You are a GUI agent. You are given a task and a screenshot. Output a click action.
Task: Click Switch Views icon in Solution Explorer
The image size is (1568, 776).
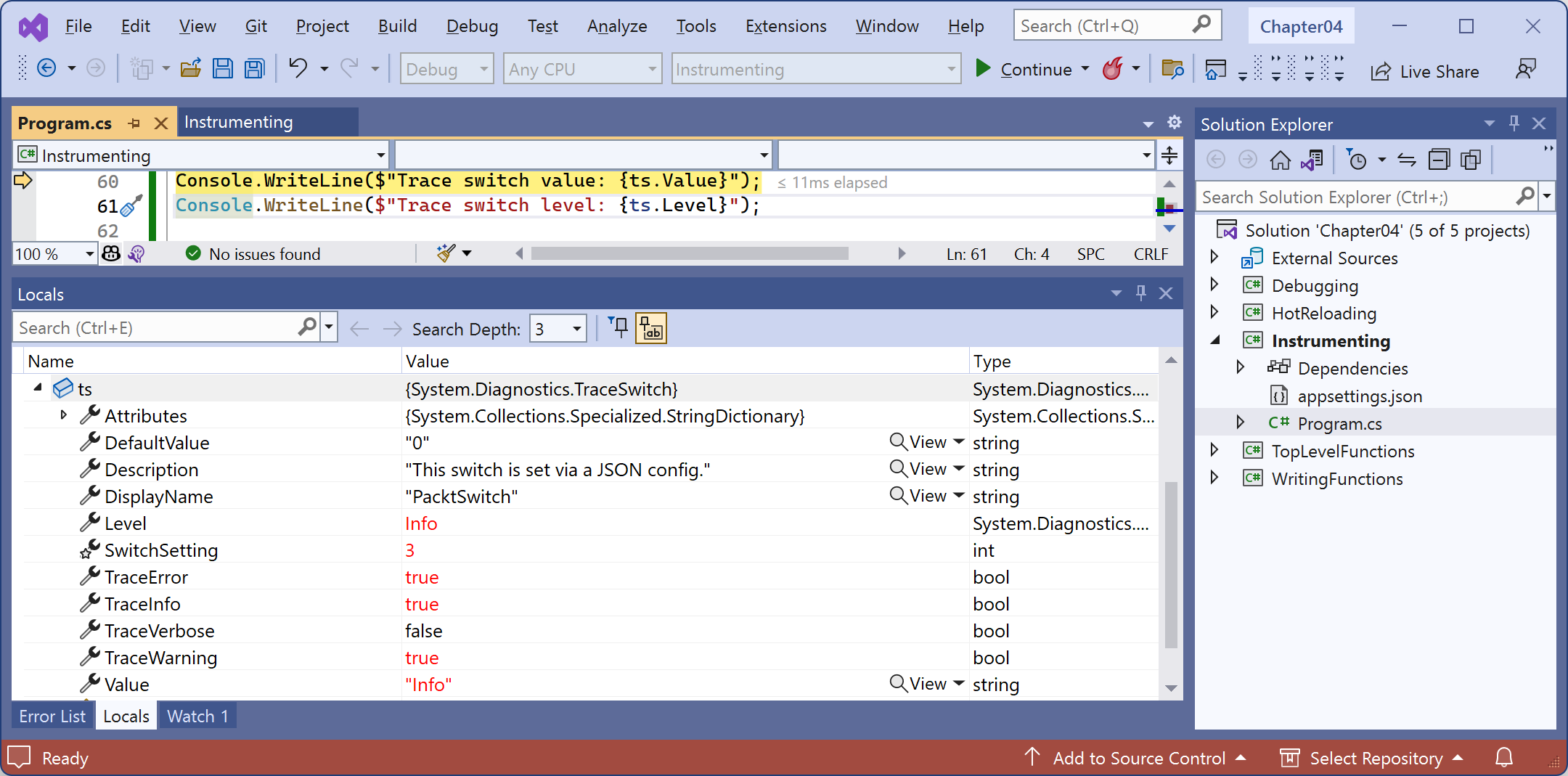coord(1312,159)
